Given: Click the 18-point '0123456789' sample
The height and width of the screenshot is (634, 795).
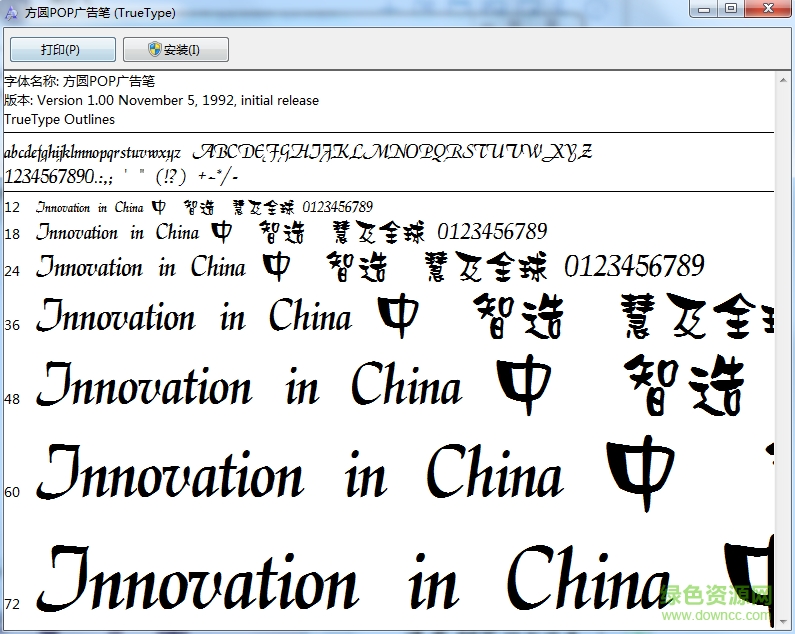Looking at the screenshot, I should tap(492, 232).
